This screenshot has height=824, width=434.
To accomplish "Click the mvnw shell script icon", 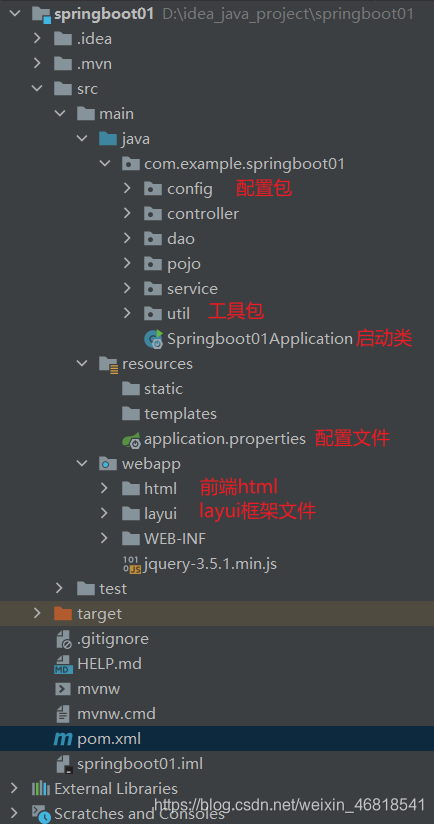I will (63, 688).
